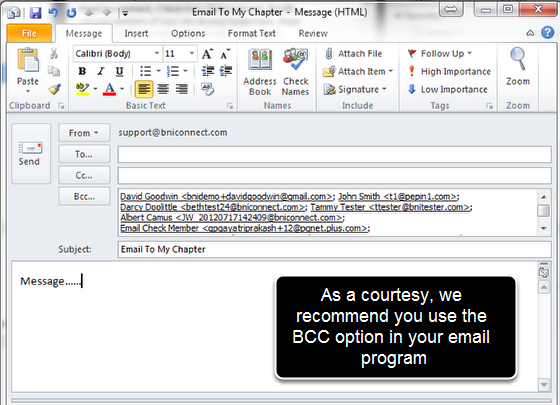Image resolution: width=560 pixels, height=405 pixels.
Task: Toggle Bold formatting
Action: [82, 71]
